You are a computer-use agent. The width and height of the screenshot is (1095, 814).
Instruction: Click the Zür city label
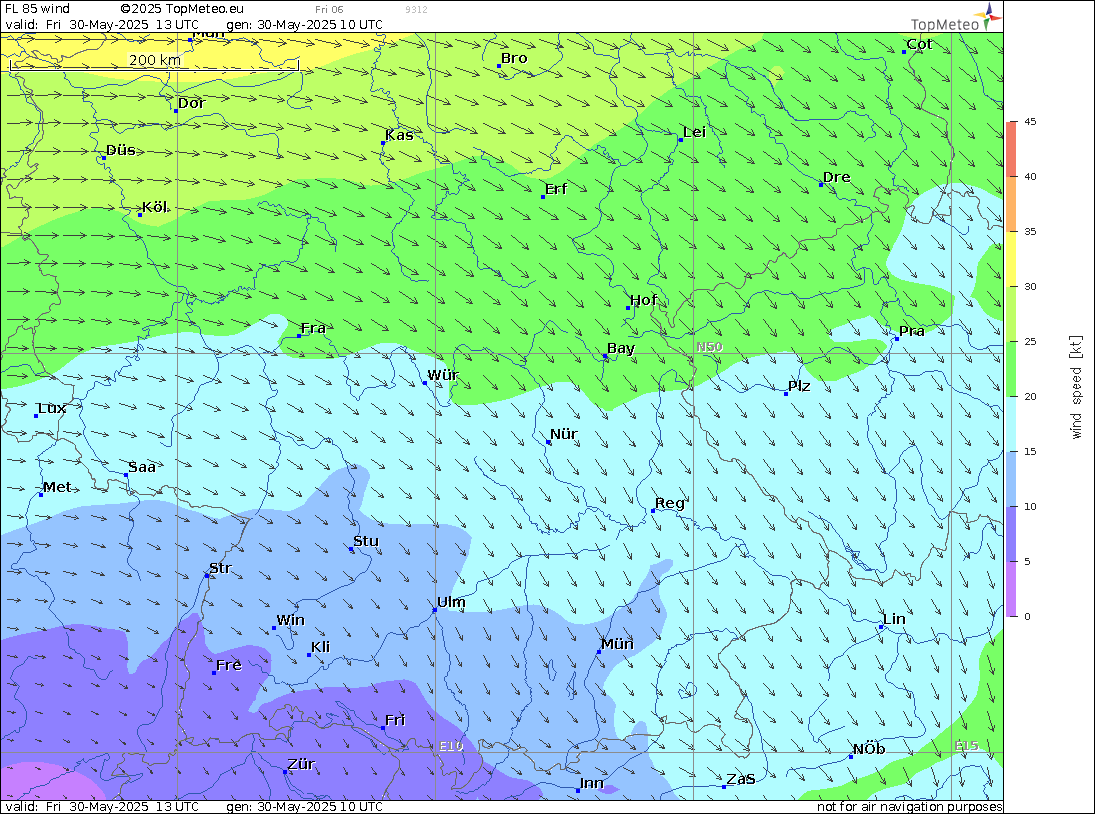(301, 764)
